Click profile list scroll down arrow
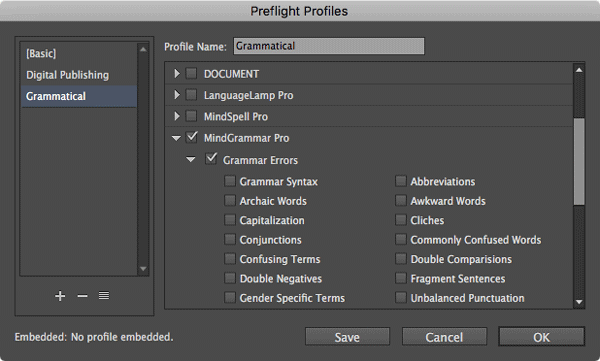600x361 pixels. click(143, 269)
